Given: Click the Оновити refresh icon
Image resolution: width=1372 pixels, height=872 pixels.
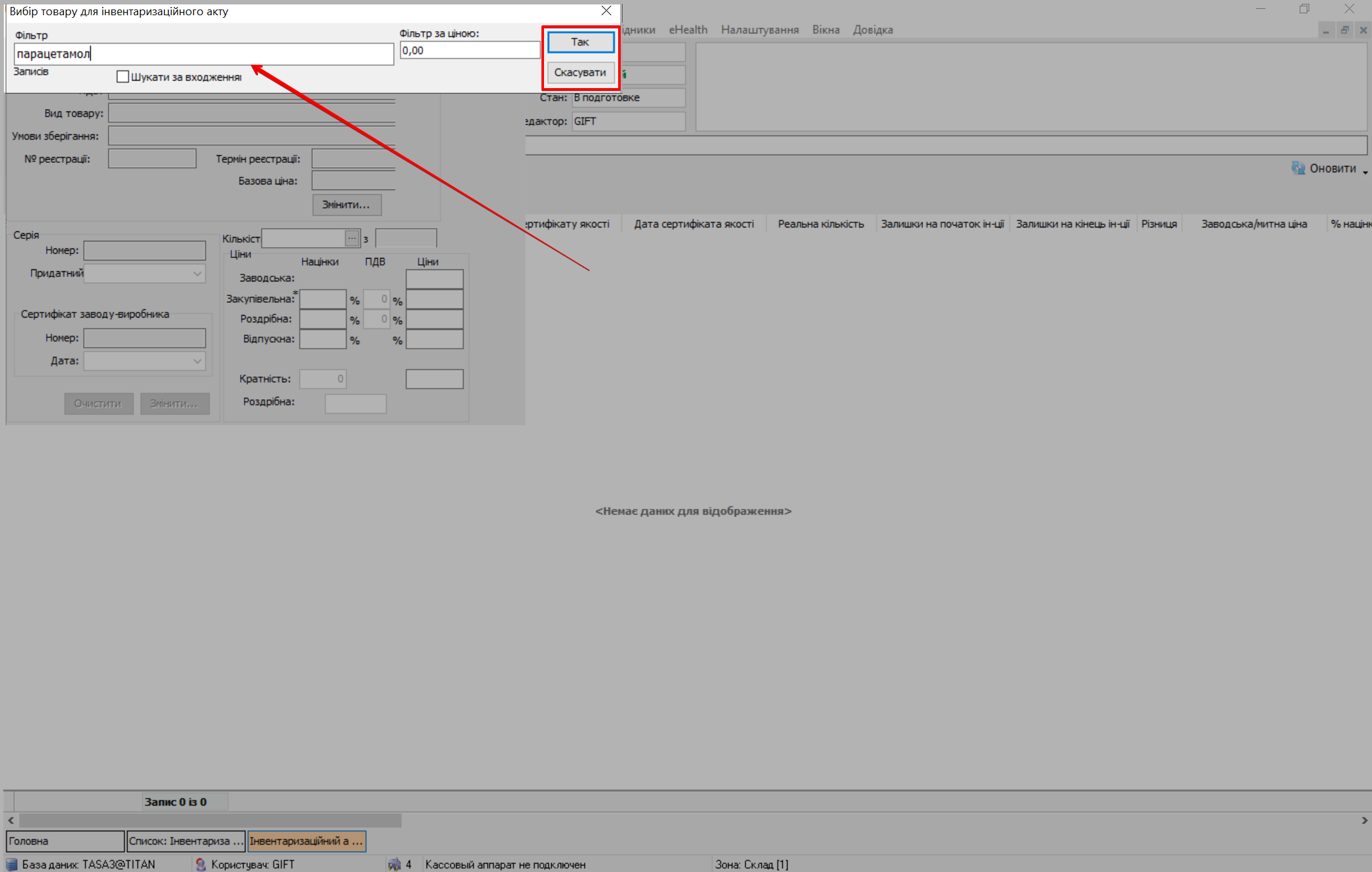Looking at the screenshot, I should point(1298,168).
